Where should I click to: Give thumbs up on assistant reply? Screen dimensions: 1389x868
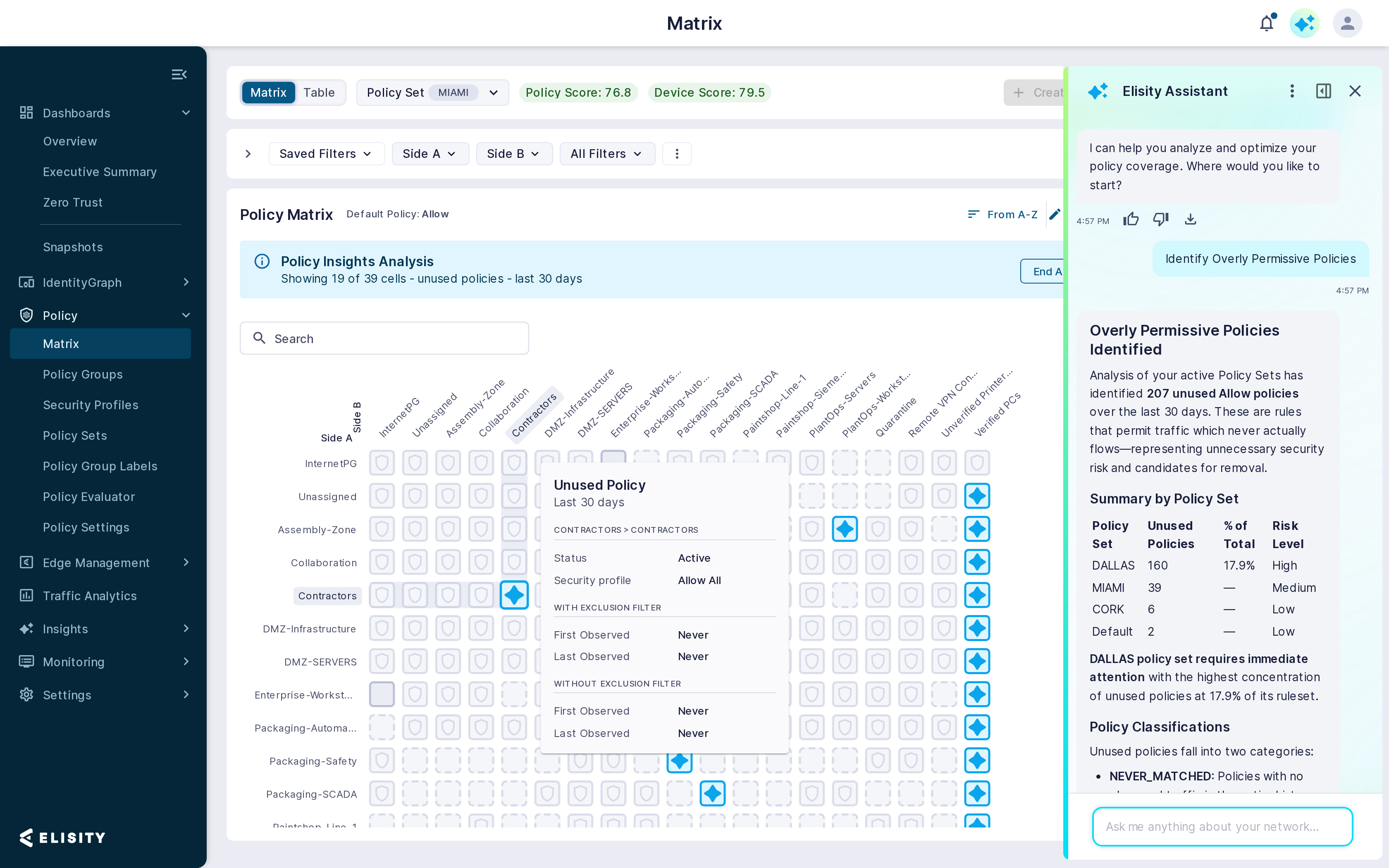tap(1131, 219)
